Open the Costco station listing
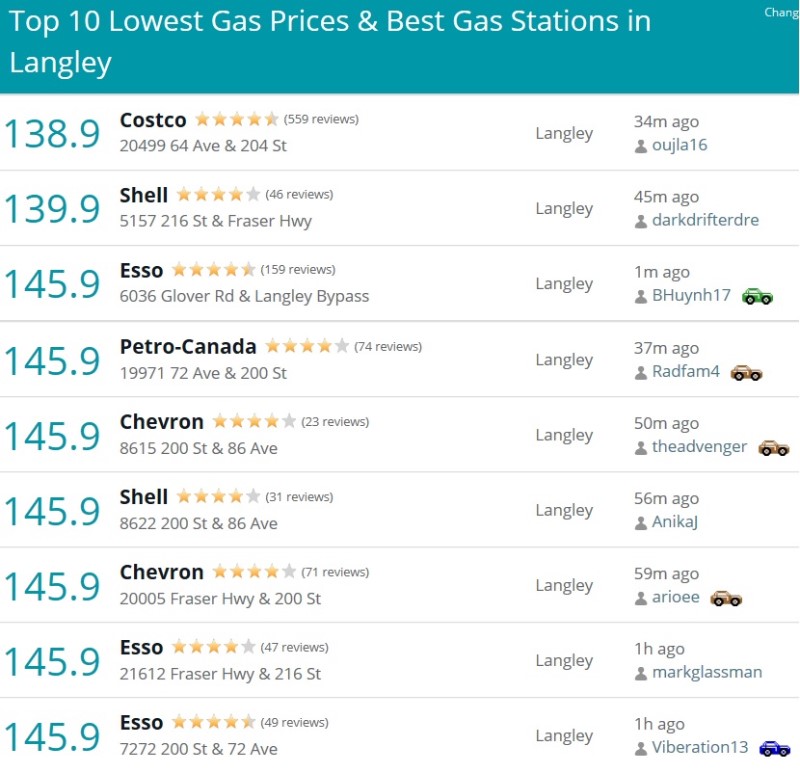800x773 pixels. [x=153, y=120]
